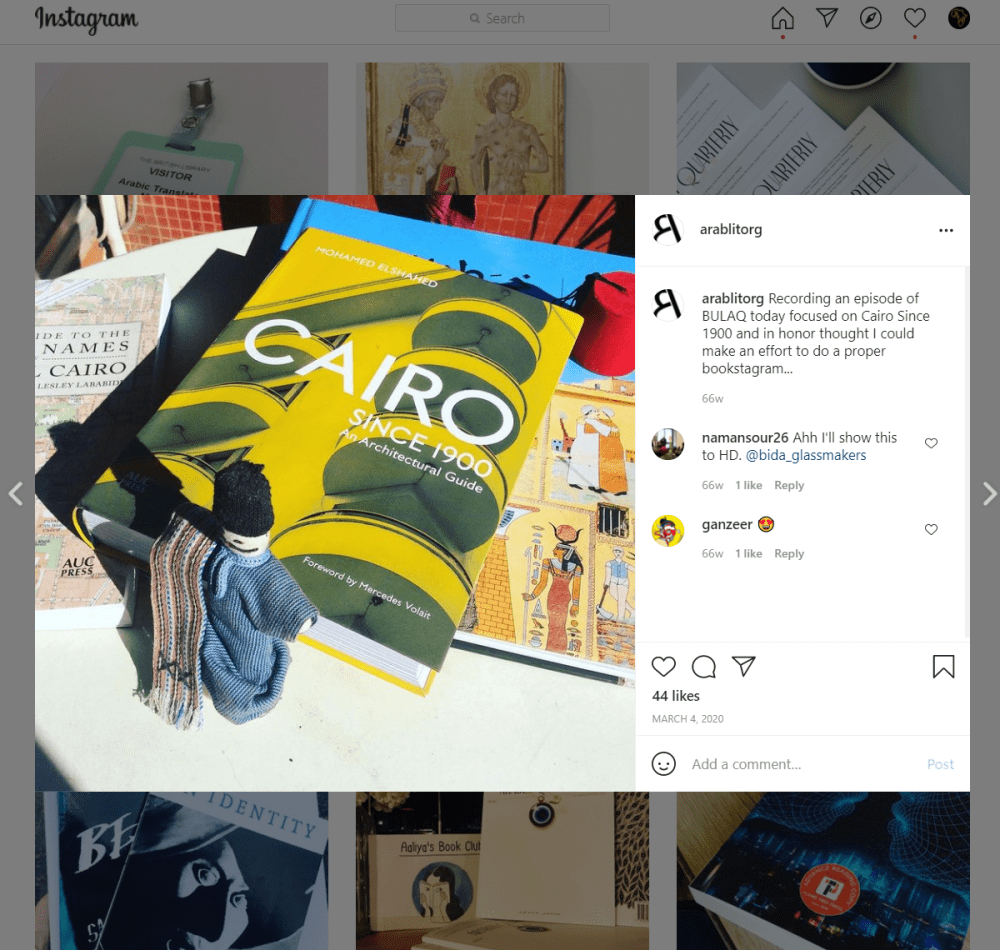Go to the previous post arrow
1000x950 pixels.
point(15,493)
